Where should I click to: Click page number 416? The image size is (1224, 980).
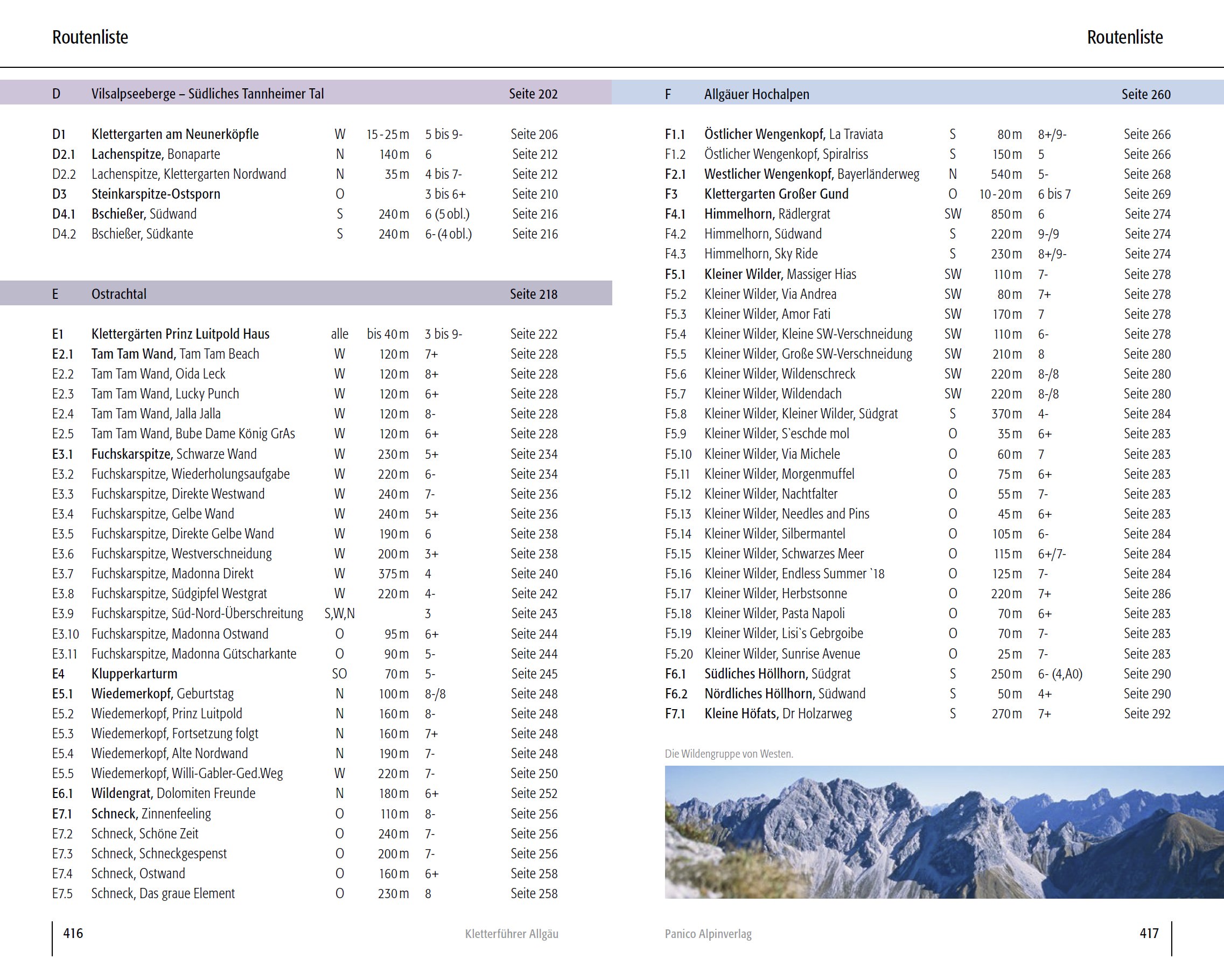(73, 933)
